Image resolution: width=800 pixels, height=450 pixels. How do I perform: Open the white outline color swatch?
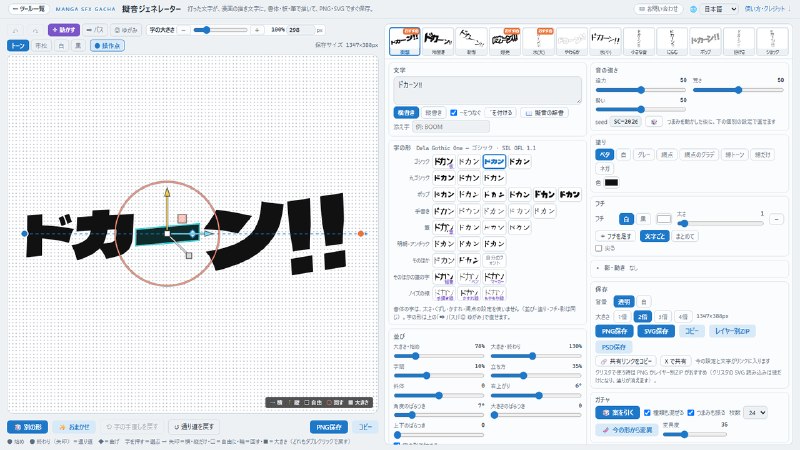[x=663, y=219]
